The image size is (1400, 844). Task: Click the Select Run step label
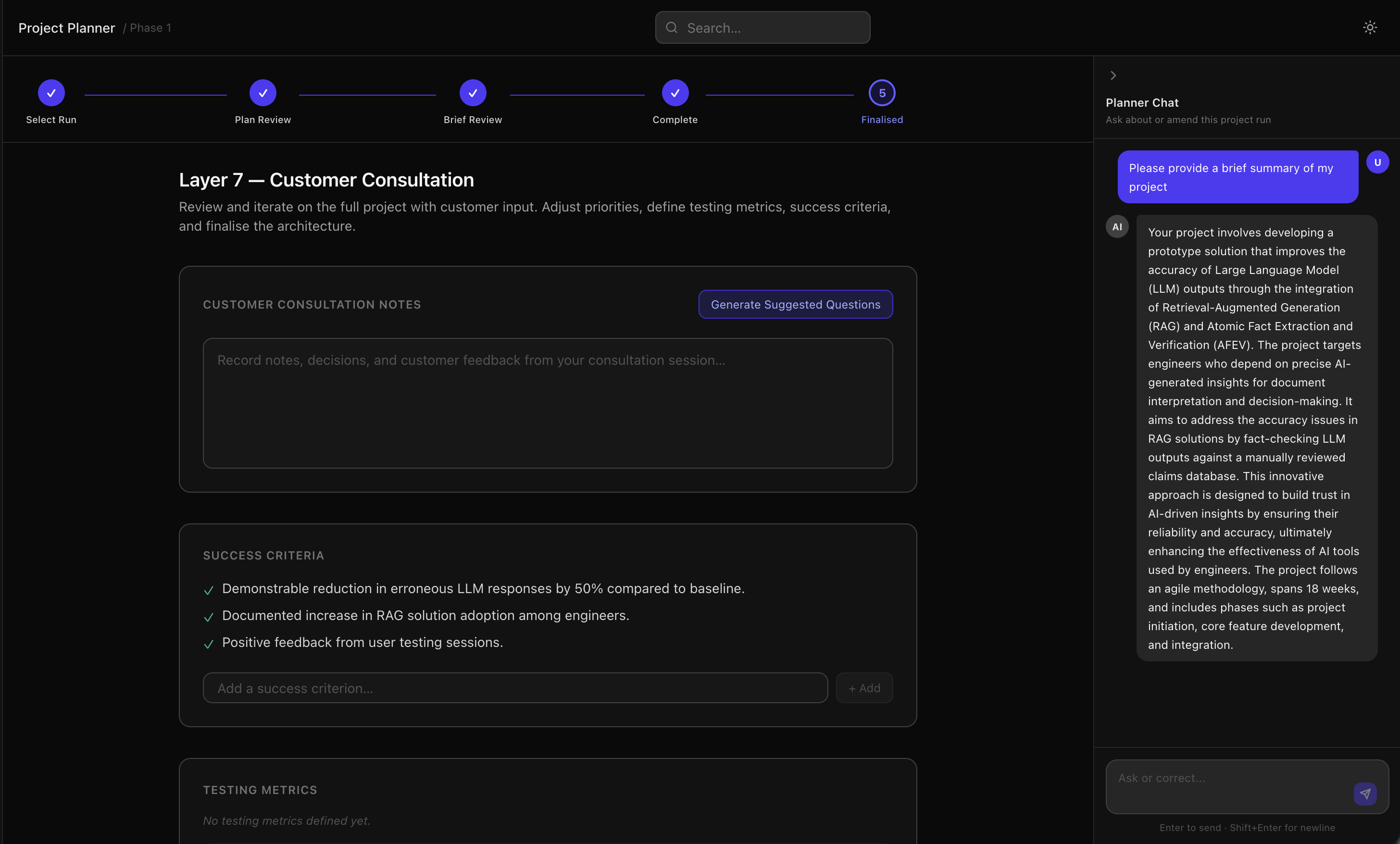coord(51,120)
